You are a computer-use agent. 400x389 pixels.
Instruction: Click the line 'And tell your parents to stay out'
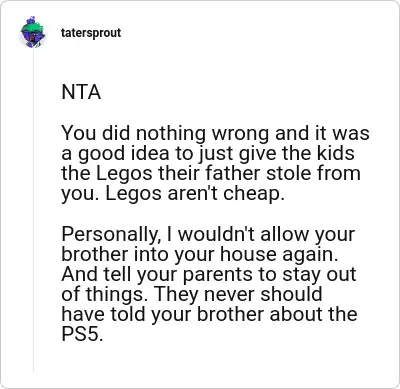tap(209, 275)
